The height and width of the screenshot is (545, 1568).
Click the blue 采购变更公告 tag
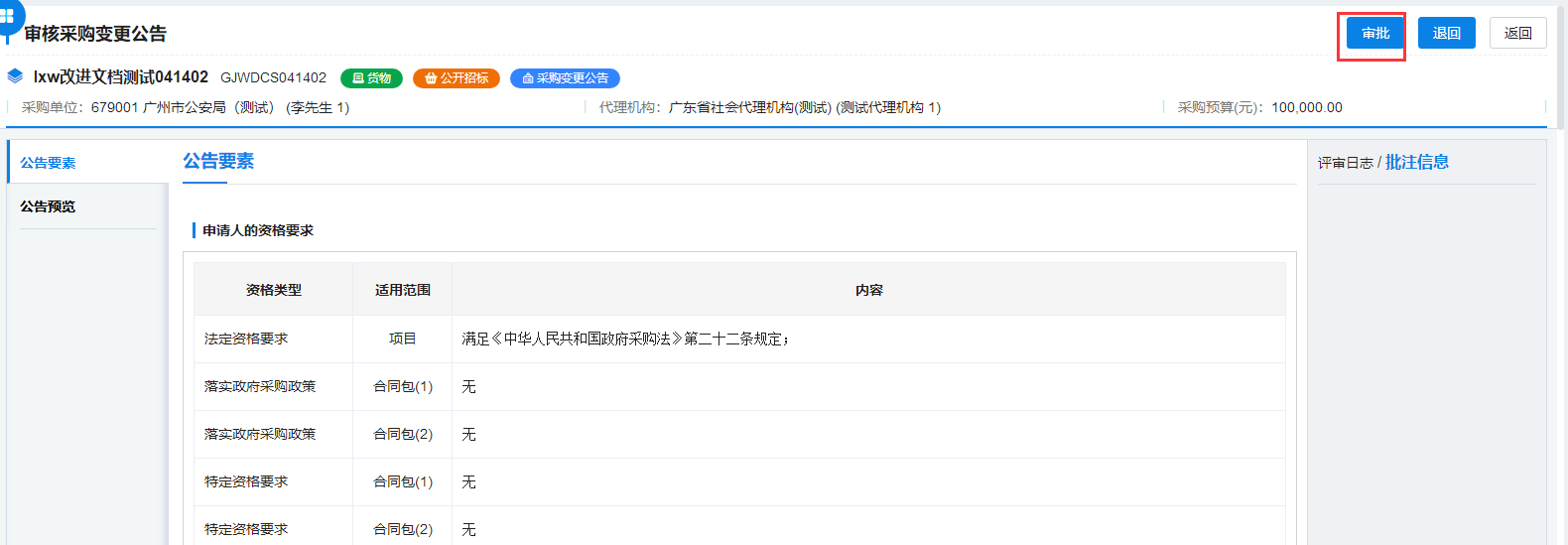(565, 78)
